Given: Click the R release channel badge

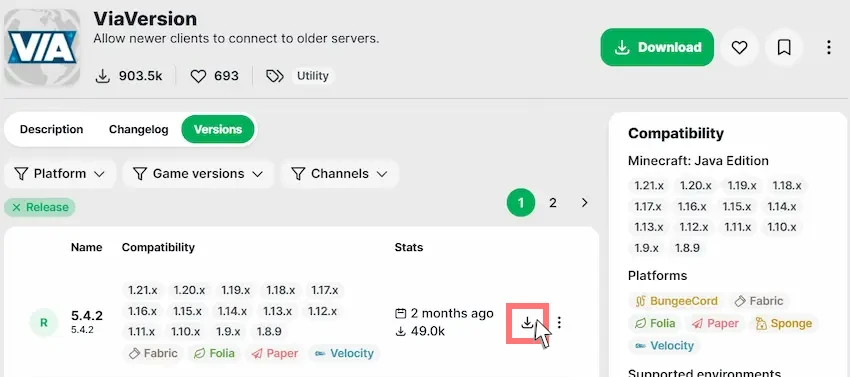Looking at the screenshot, I should point(44,323).
